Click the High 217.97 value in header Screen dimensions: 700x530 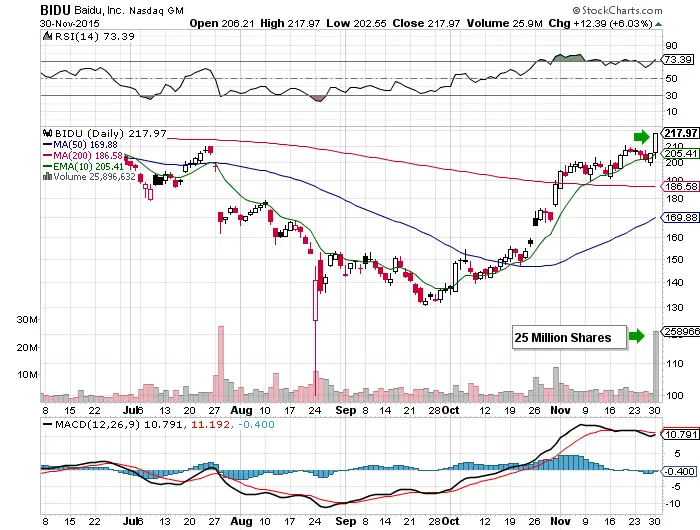pos(290,24)
